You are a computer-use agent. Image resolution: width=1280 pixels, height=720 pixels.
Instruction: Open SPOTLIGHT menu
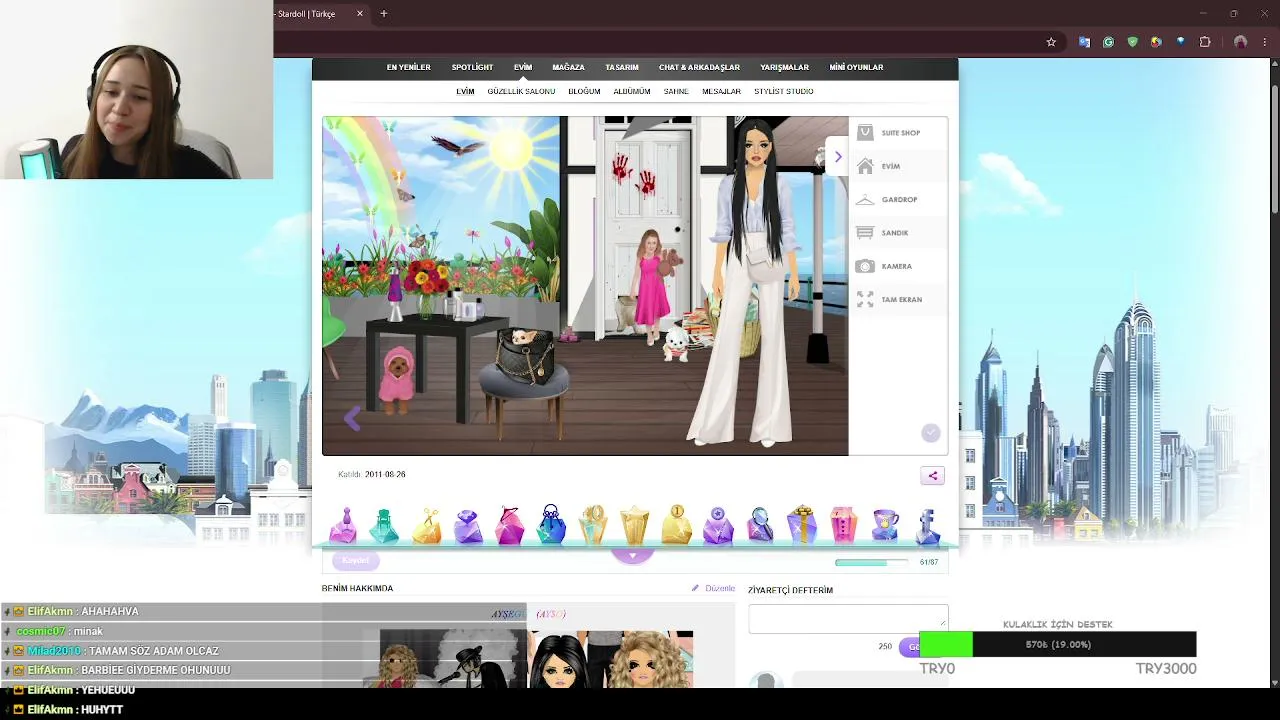(472, 67)
